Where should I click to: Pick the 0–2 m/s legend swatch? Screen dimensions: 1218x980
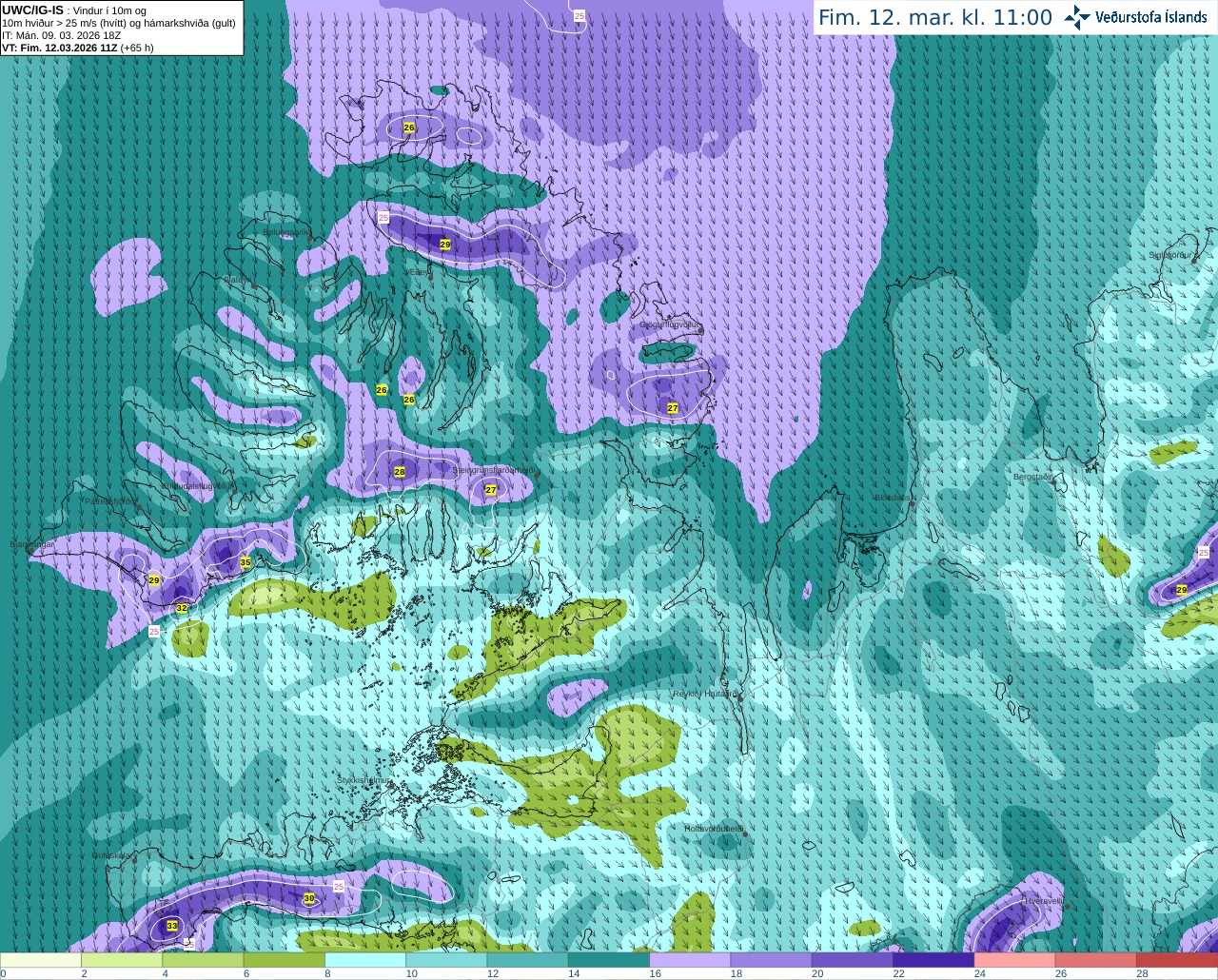(x=41, y=960)
